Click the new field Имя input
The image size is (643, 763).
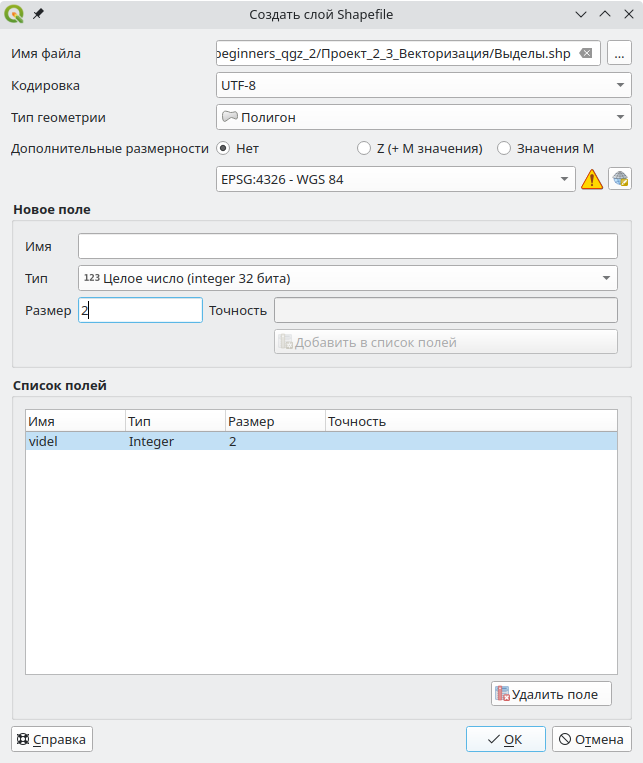click(348, 246)
